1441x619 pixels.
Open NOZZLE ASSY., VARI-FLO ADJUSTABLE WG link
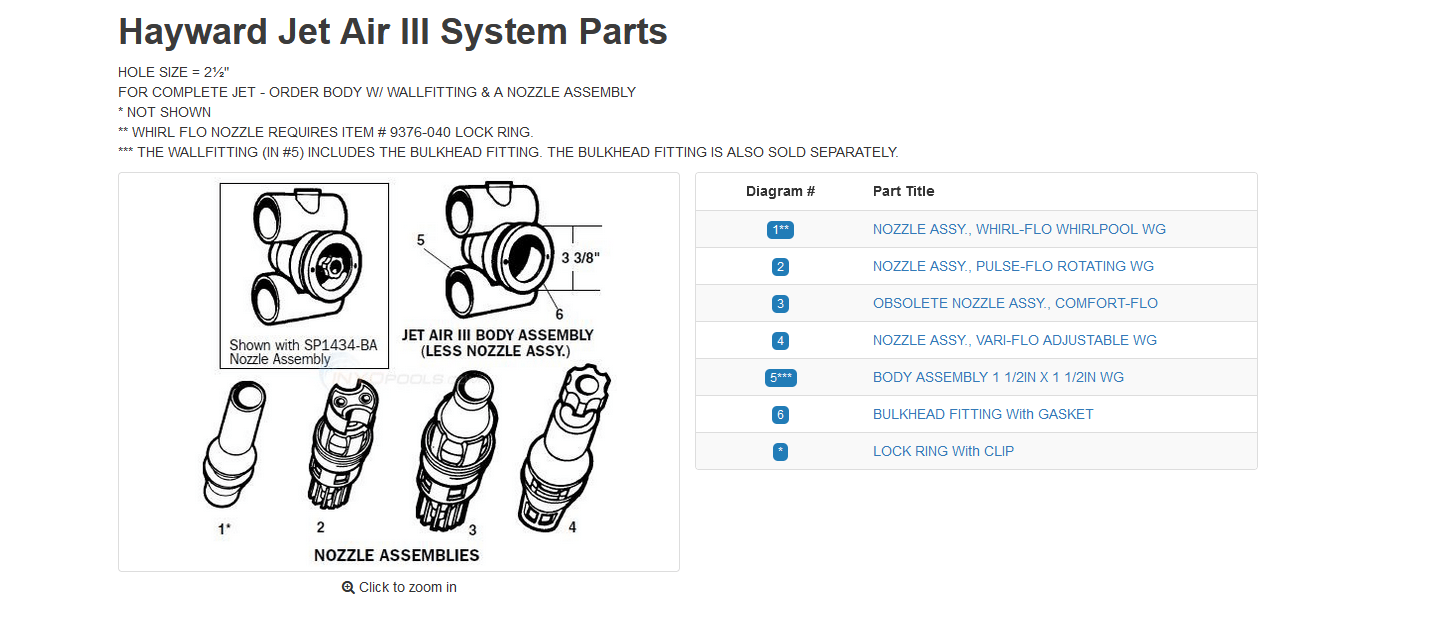click(x=1015, y=340)
